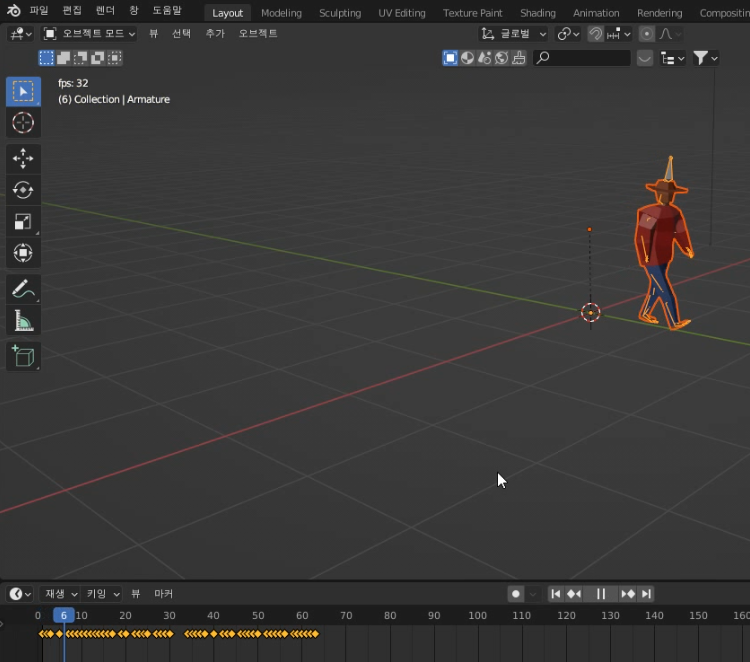Image resolution: width=750 pixels, height=662 pixels.
Task: Open the 글로벌 transform orientation dropdown
Action: (x=513, y=34)
